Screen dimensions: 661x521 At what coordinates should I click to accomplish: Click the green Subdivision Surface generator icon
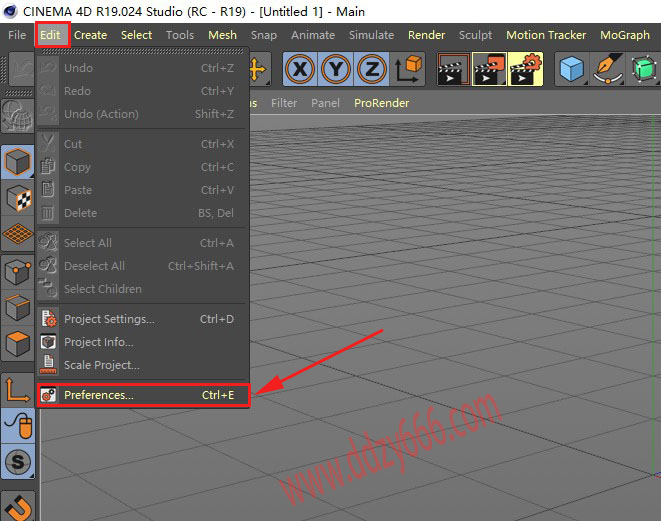click(x=643, y=69)
